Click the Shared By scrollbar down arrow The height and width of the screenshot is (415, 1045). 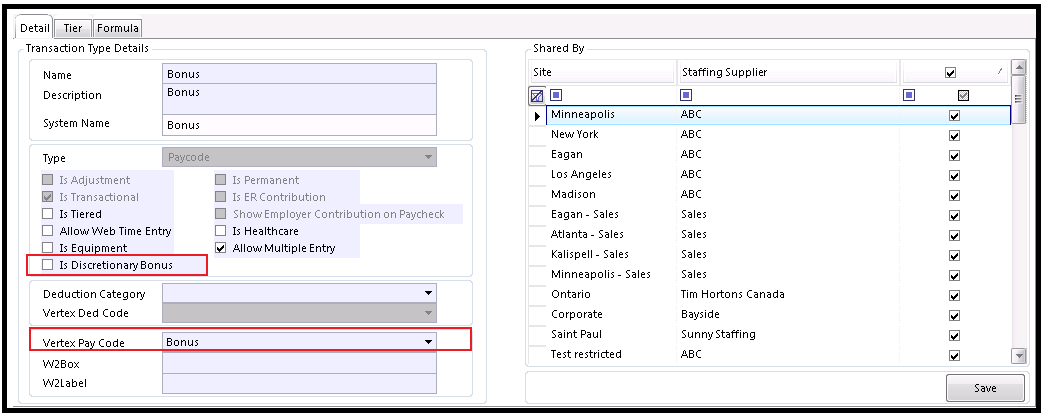click(x=1018, y=356)
